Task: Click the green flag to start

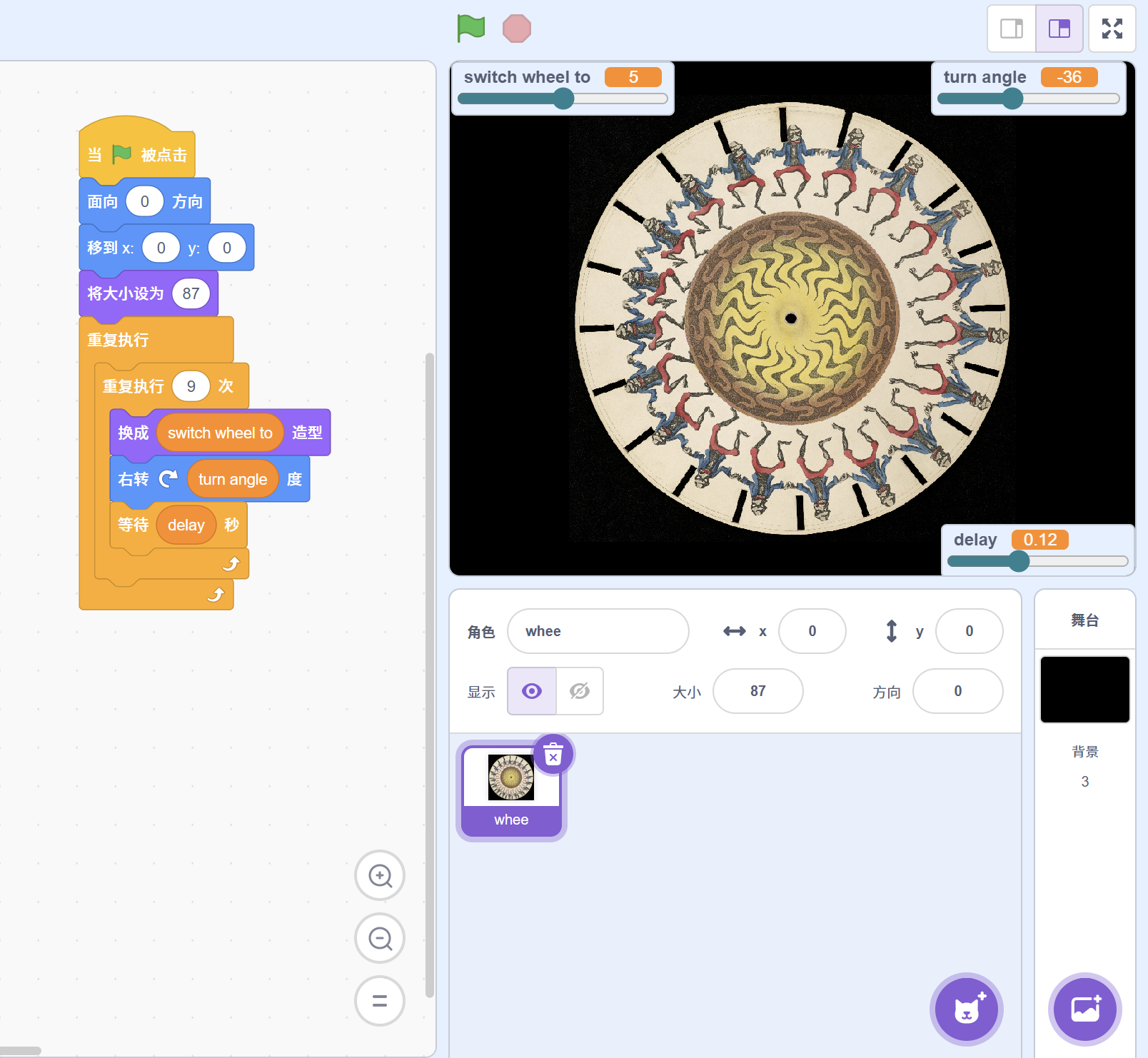Action: 470,29
